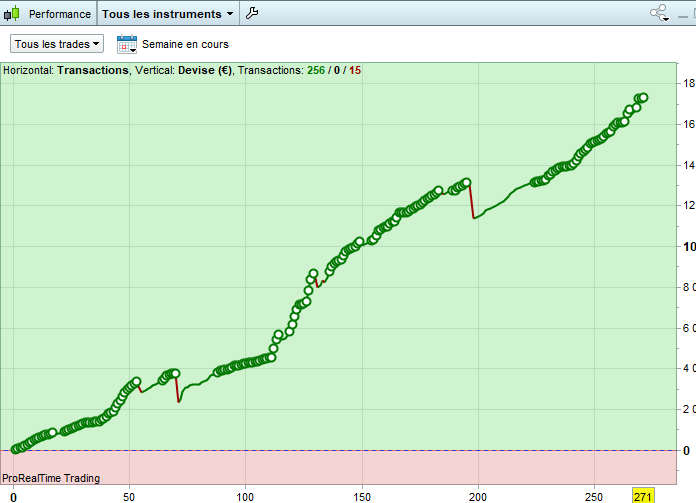Click the red 15 losing transactions count
The image size is (696, 503).
(355, 70)
